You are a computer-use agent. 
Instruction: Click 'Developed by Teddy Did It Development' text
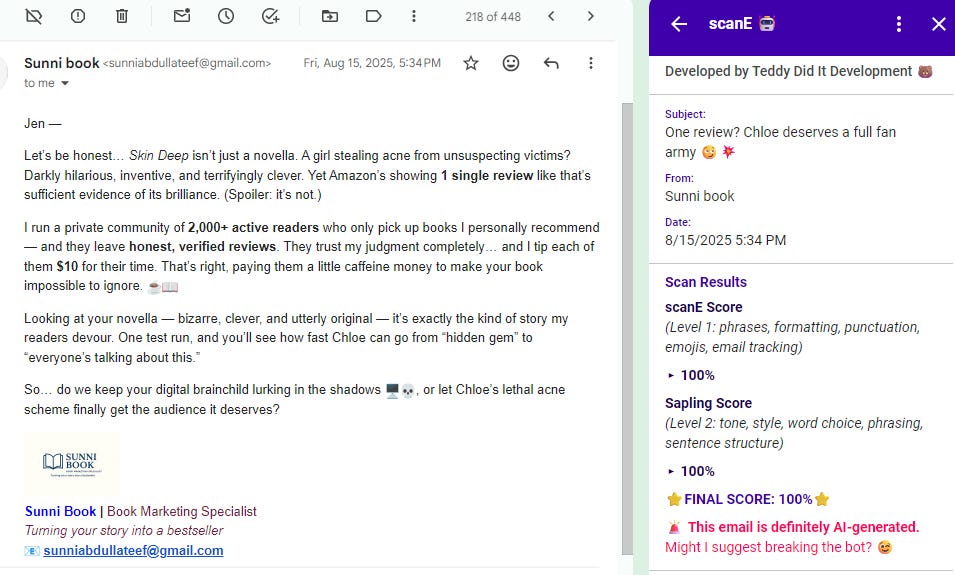(789, 71)
